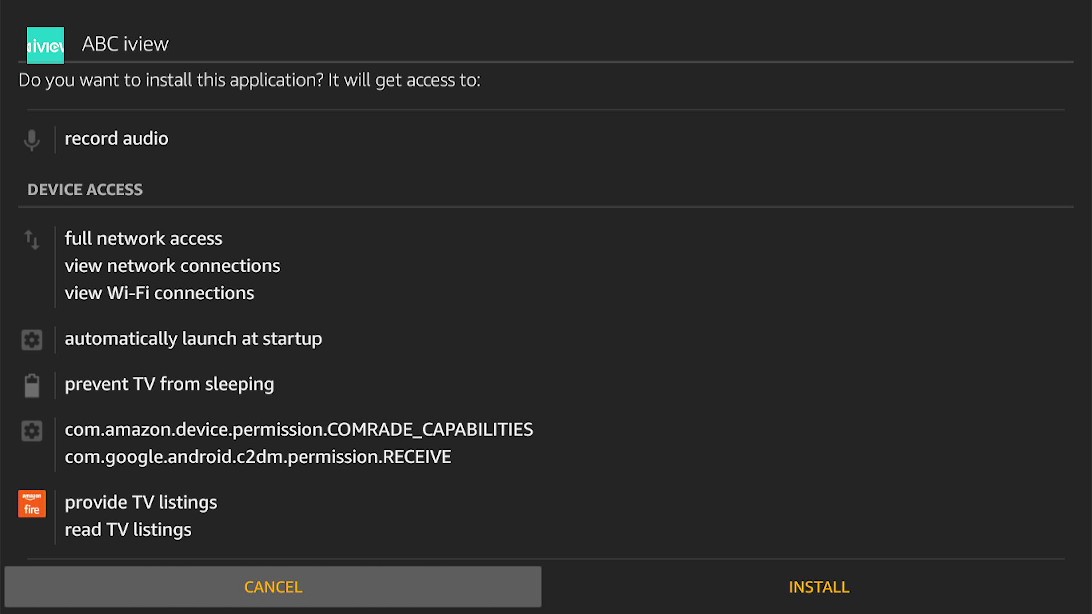Image resolution: width=1092 pixels, height=614 pixels.
Task: Click the ABC iview app icon
Action: 45,45
